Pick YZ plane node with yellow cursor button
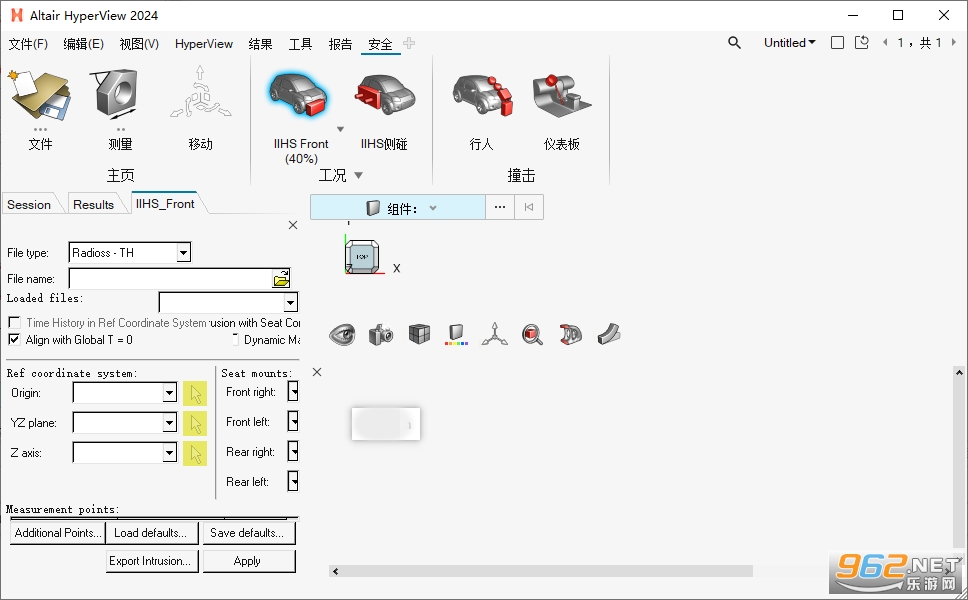The image size is (968, 600). tap(195, 423)
